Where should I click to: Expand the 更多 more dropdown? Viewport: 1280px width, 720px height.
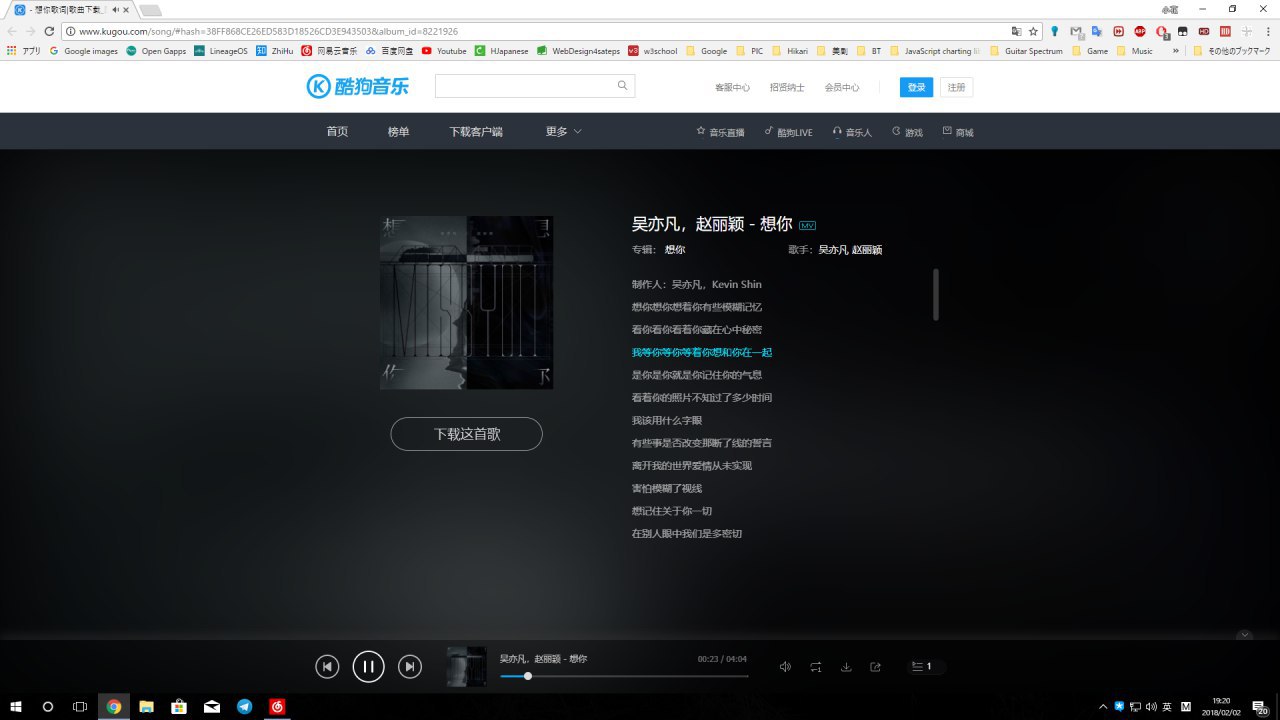[564, 132]
